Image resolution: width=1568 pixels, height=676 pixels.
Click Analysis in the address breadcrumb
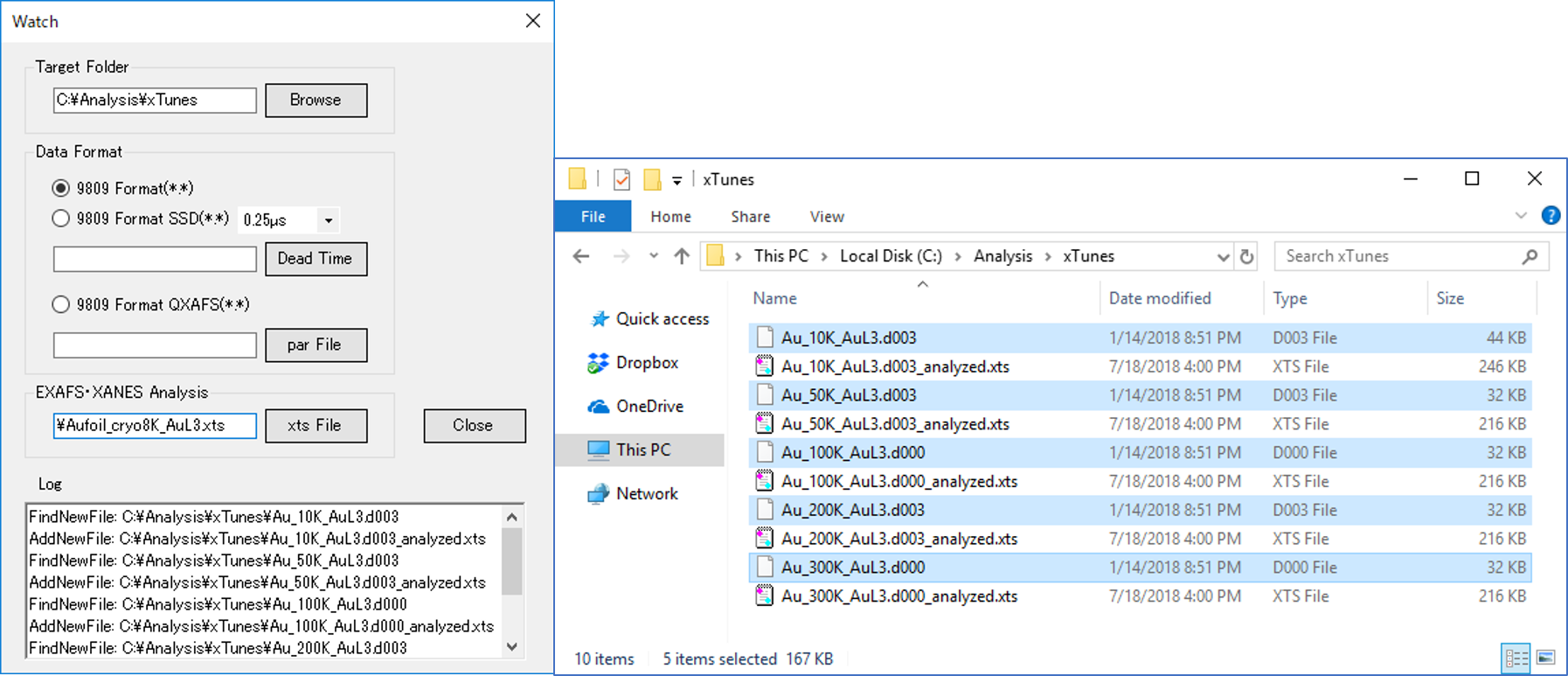[x=1003, y=256]
